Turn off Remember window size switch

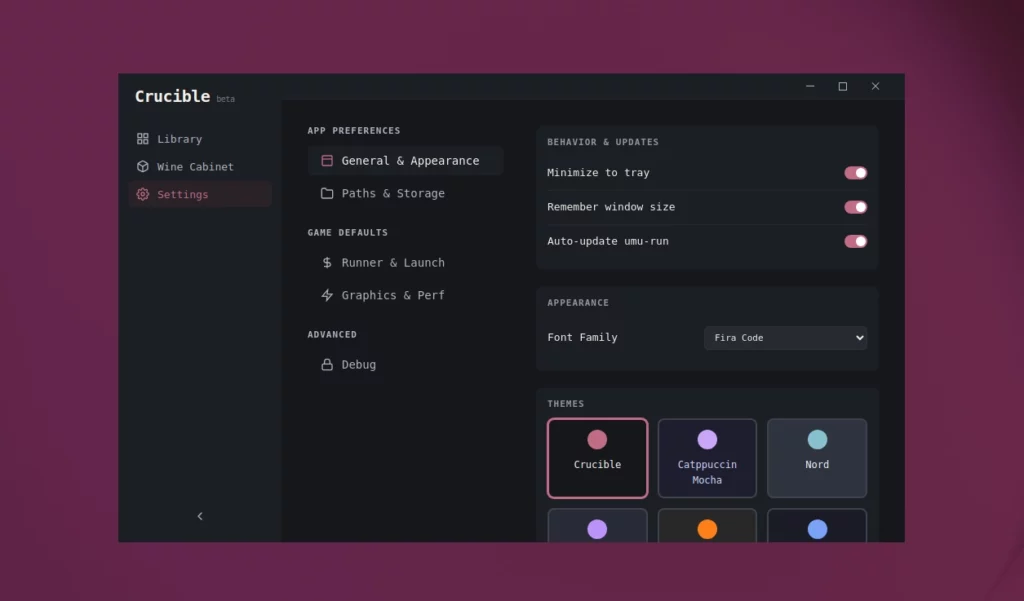pos(855,207)
